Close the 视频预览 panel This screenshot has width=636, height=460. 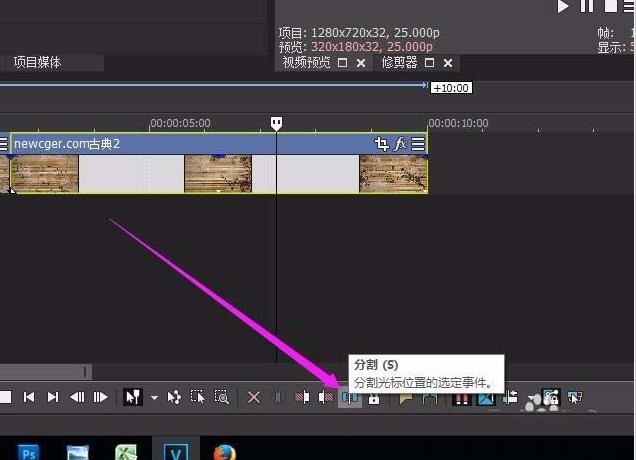pos(361,63)
